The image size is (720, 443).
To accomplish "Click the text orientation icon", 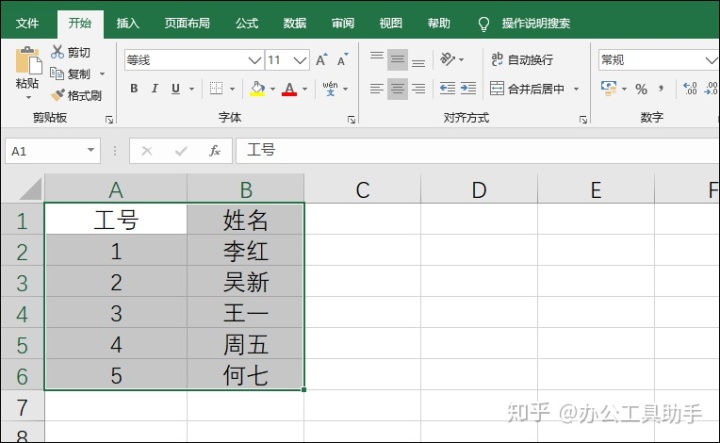I will coord(448,59).
